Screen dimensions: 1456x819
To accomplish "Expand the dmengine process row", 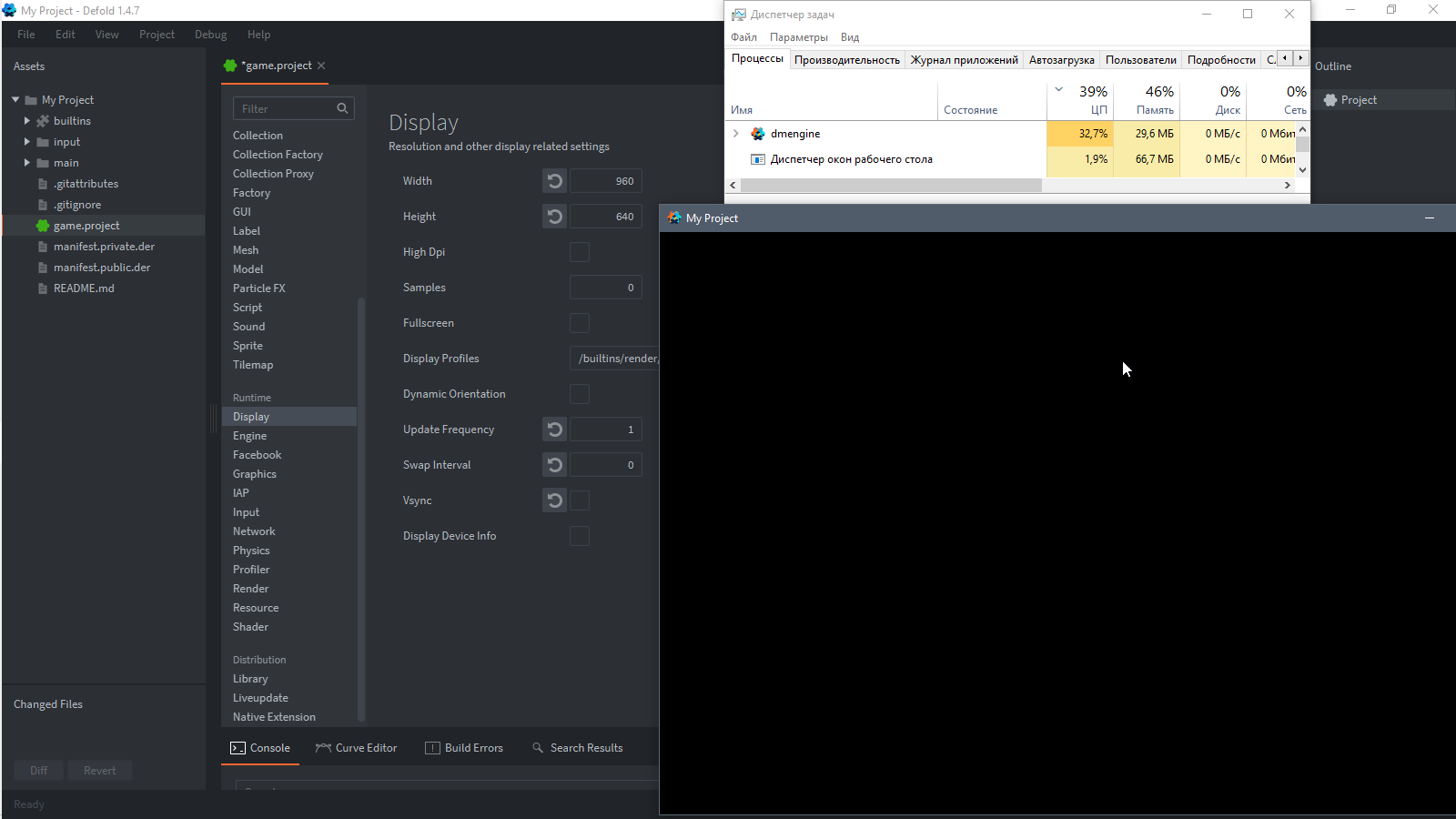I will [736, 134].
